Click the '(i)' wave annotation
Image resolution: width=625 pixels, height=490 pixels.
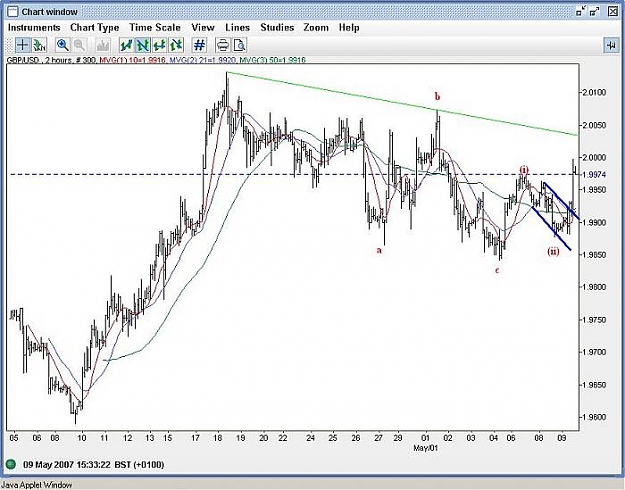tap(524, 170)
